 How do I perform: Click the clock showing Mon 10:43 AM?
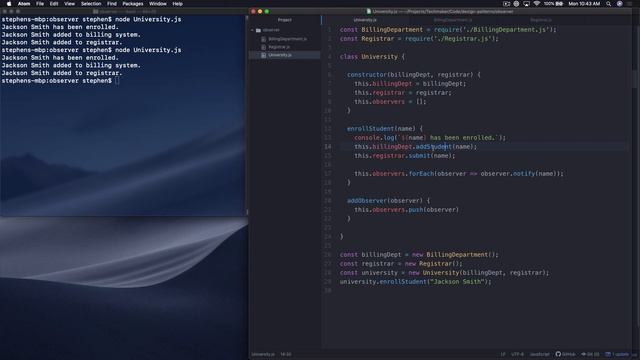(x=584, y=4)
